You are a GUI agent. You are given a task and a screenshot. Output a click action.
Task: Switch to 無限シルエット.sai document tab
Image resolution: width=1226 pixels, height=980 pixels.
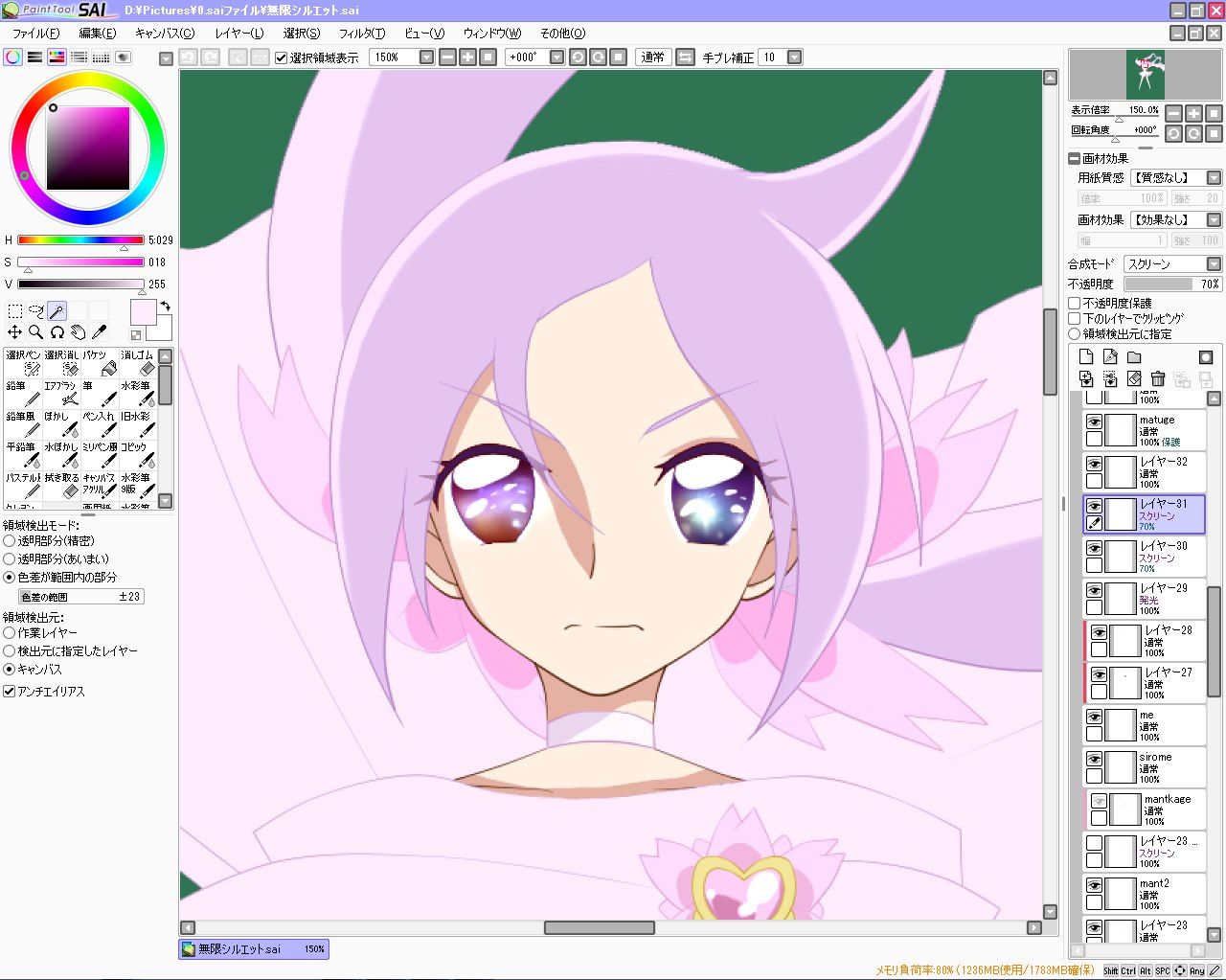[x=254, y=949]
